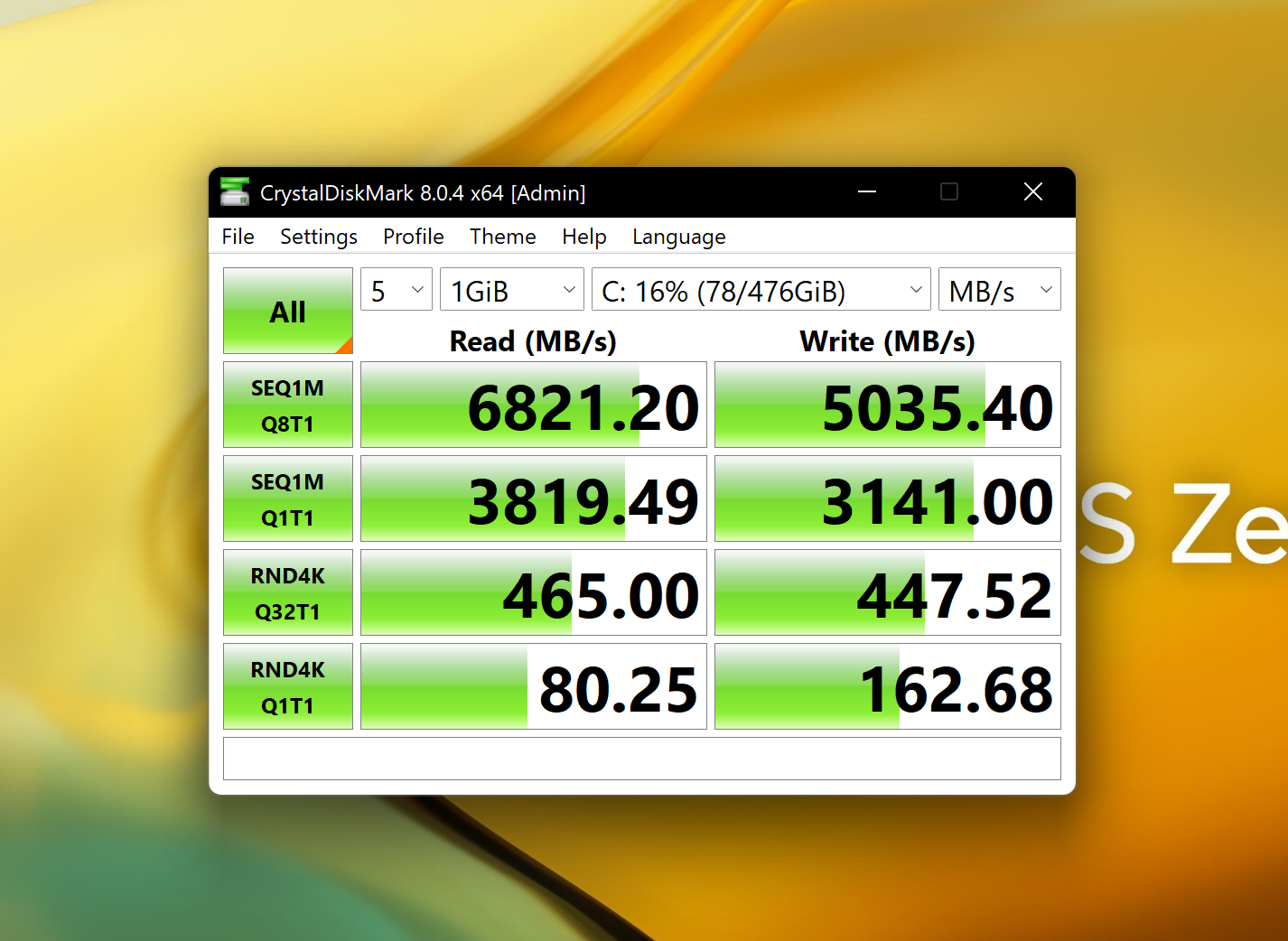Maximize the CrystalDiskMark window
This screenshot has height=941, width=1288.
[949, 191]
